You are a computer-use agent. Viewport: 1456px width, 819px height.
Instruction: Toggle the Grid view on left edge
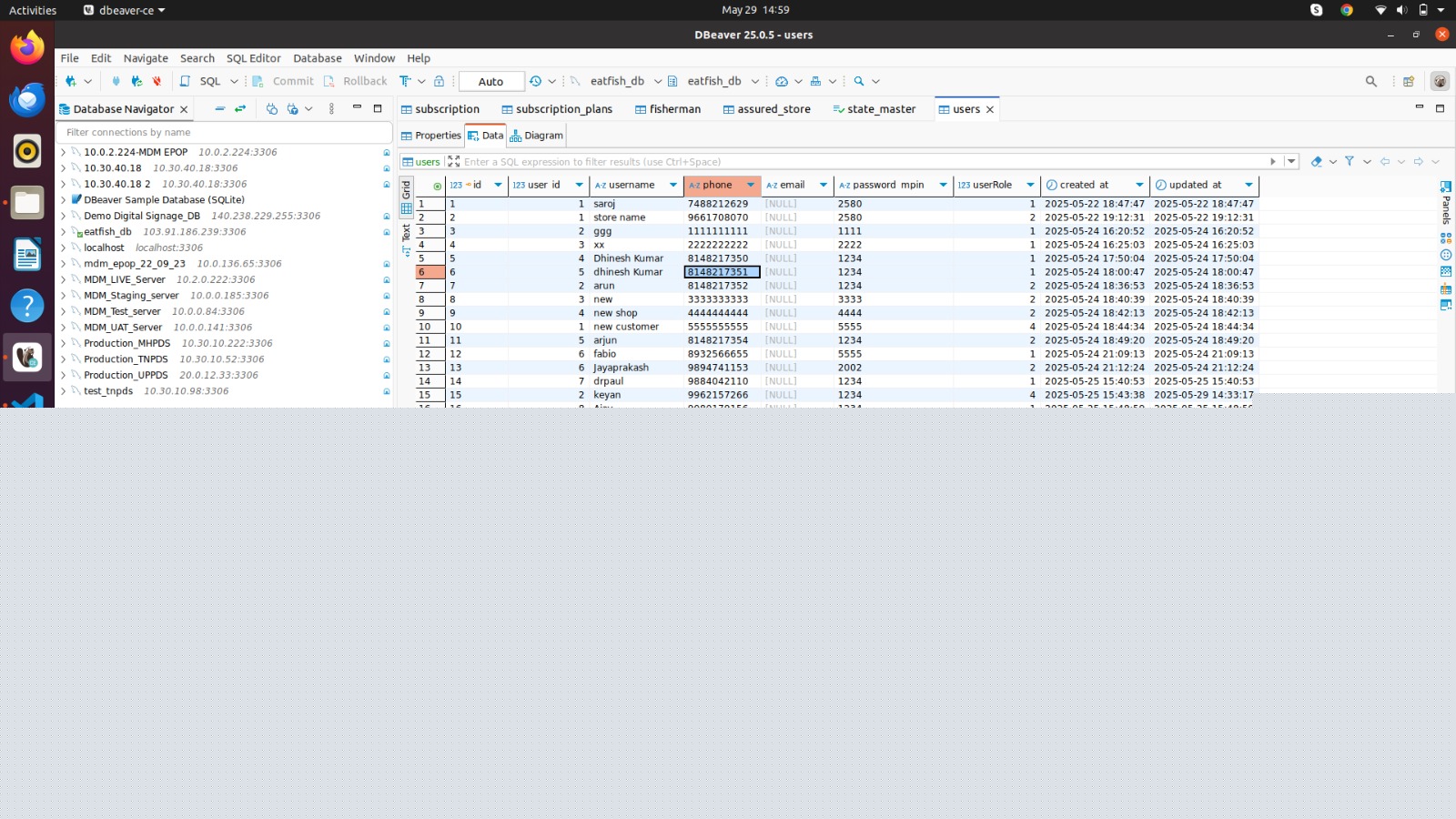pos(407,190)
